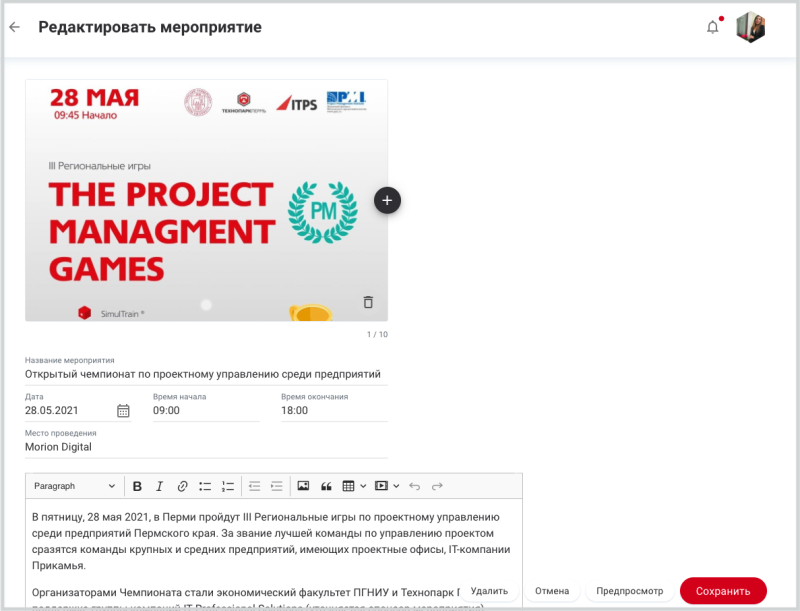800x611 pixels.
Task: Create a numbered list
Action: [228, 486]
